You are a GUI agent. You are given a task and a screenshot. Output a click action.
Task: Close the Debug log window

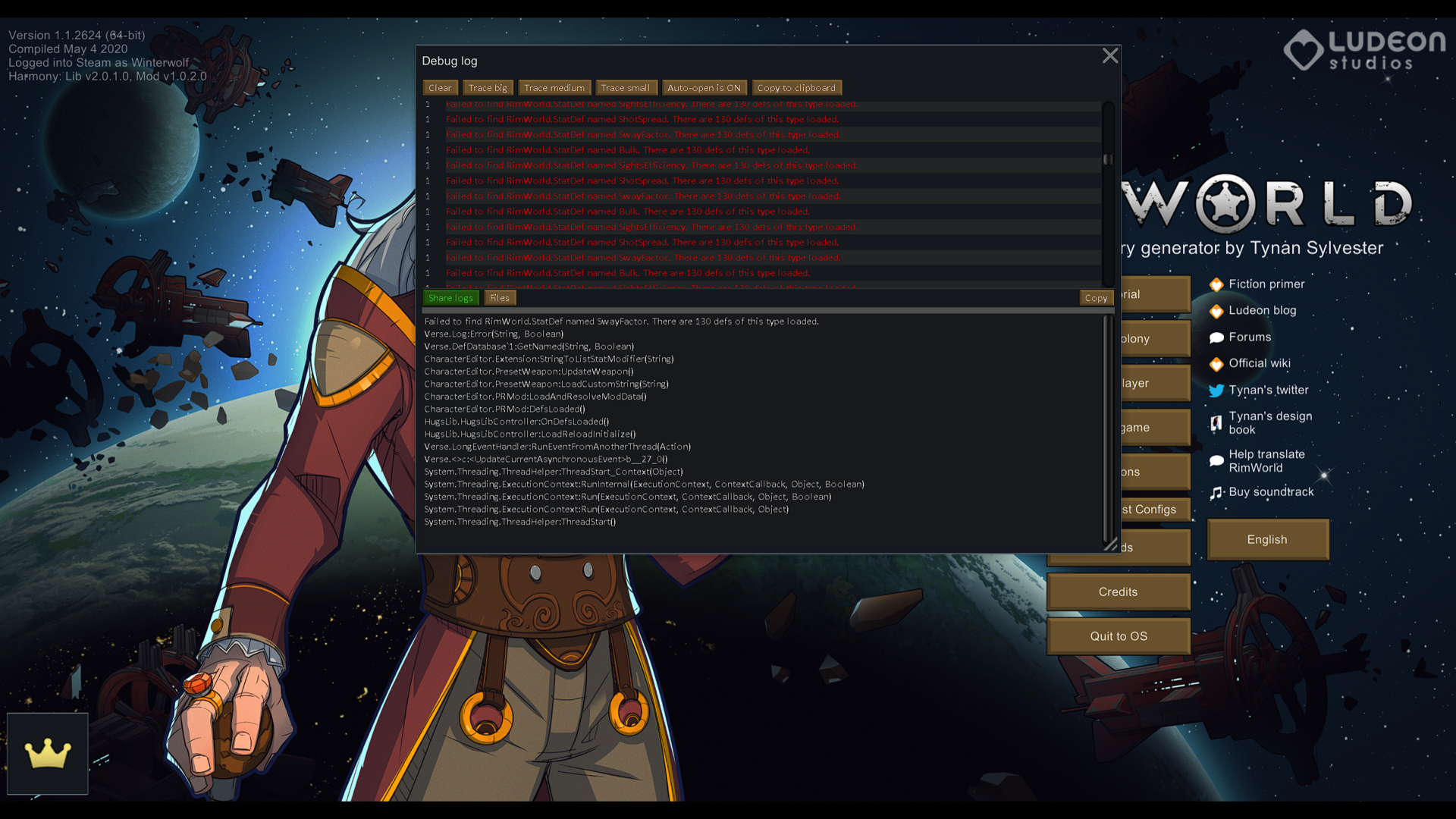pyautogui.click(x=1110, y=55)
